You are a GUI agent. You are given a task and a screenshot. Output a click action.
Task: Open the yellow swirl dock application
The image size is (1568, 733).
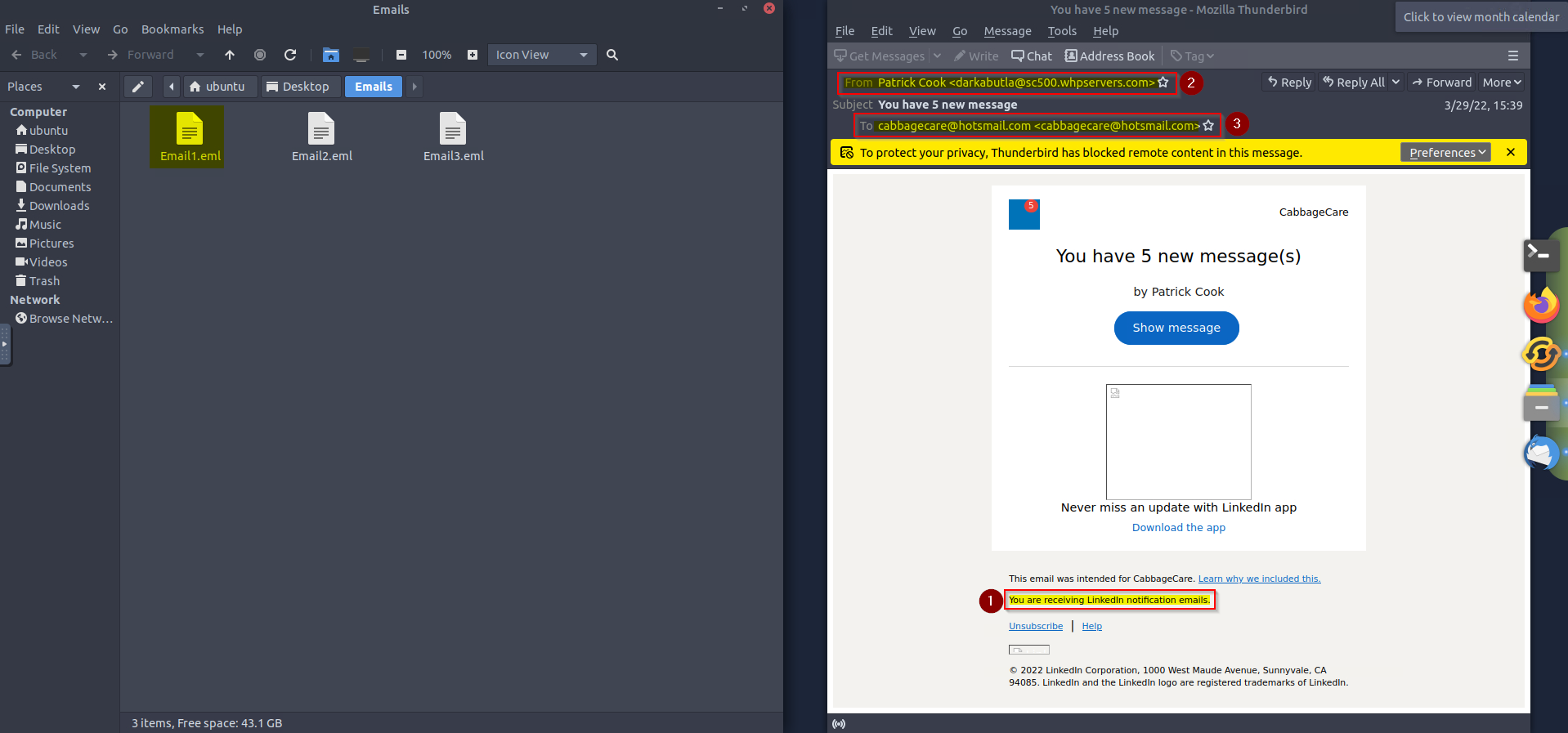click(x=1542, y=354)
